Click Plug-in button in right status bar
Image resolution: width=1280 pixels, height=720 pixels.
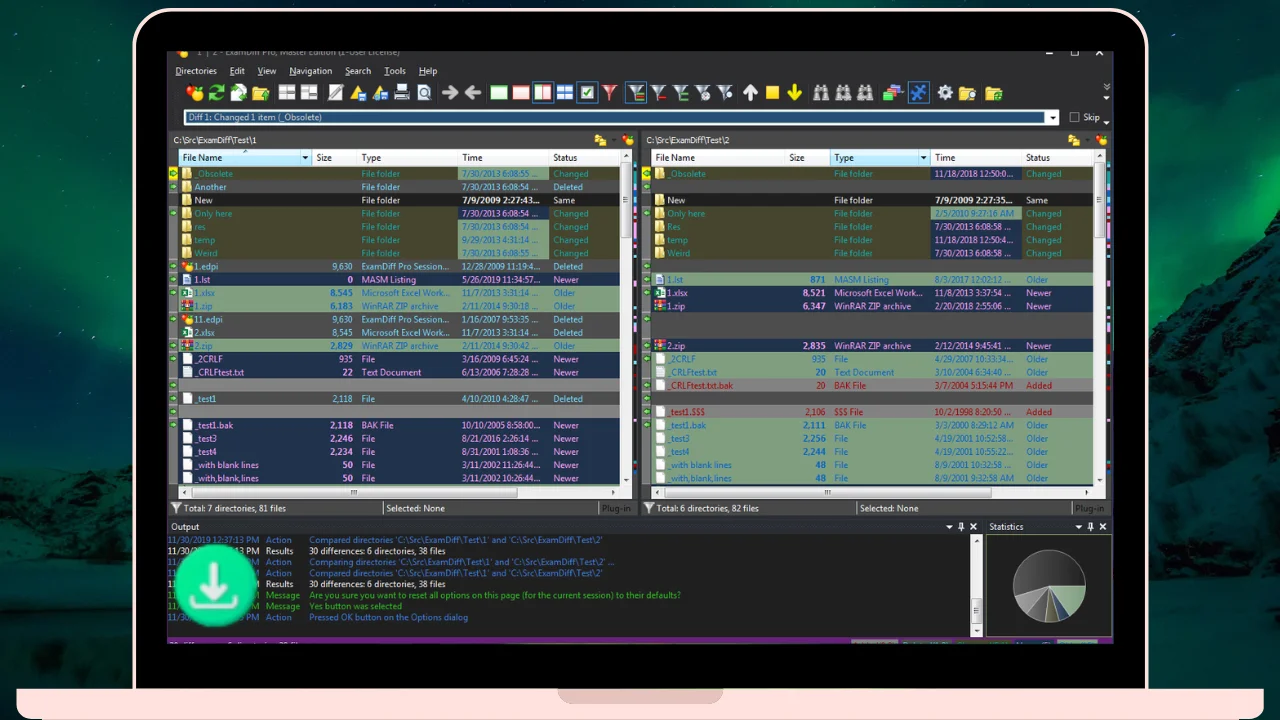1089,508
